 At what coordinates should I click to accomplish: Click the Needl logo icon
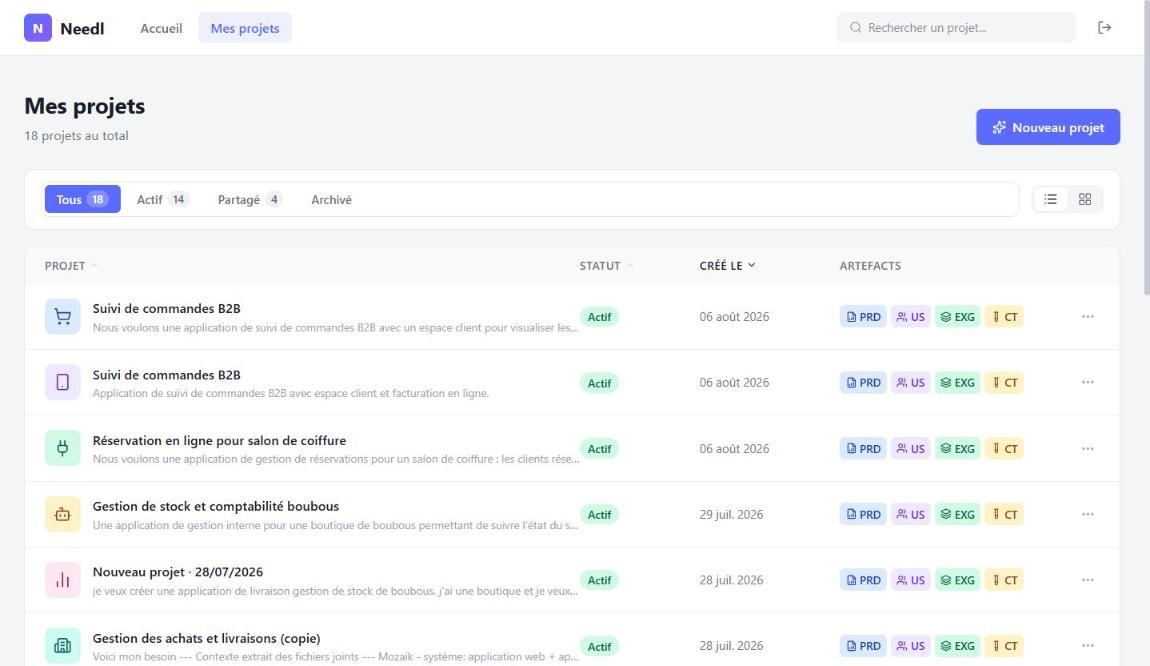pyautogui.click(x=37, y=28)
